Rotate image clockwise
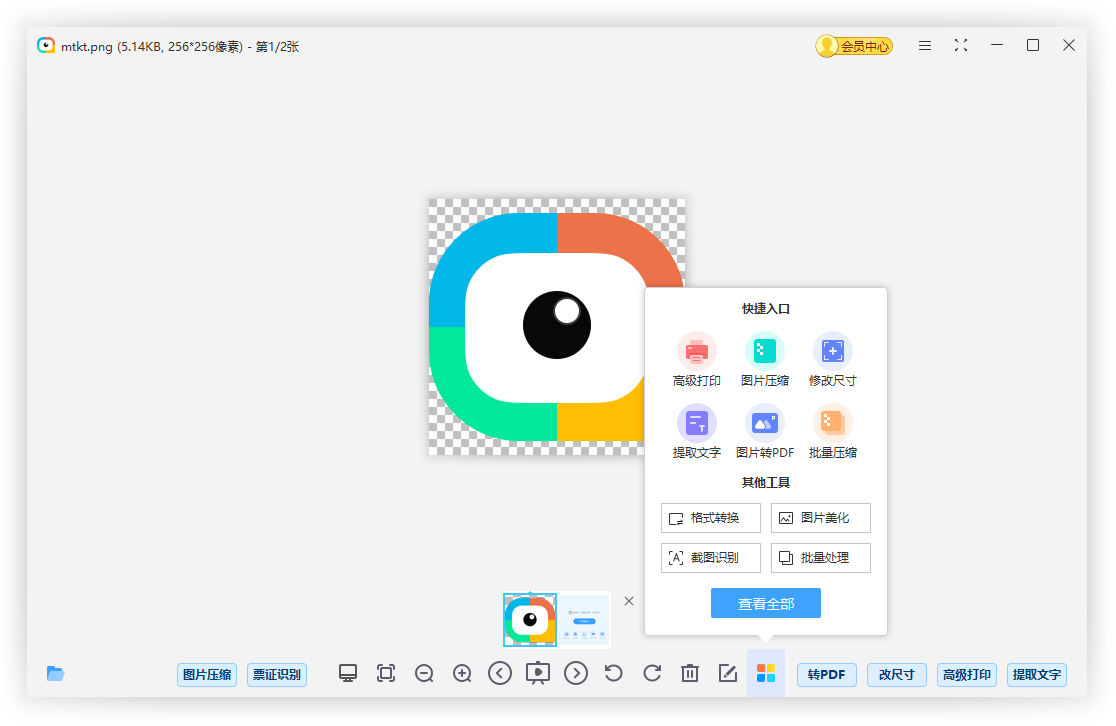Image resolution: width=1116 pixels, height=726 pixels. click(x=652, y=673)
